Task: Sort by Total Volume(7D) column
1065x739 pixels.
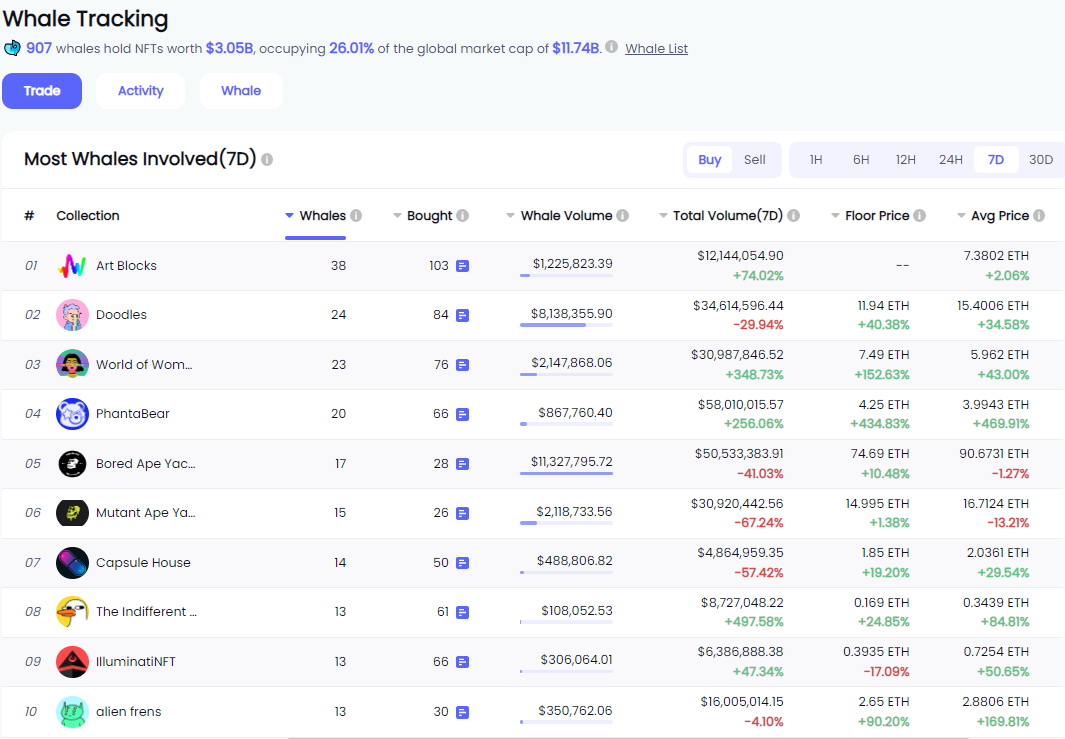Action: coord(721,215)
